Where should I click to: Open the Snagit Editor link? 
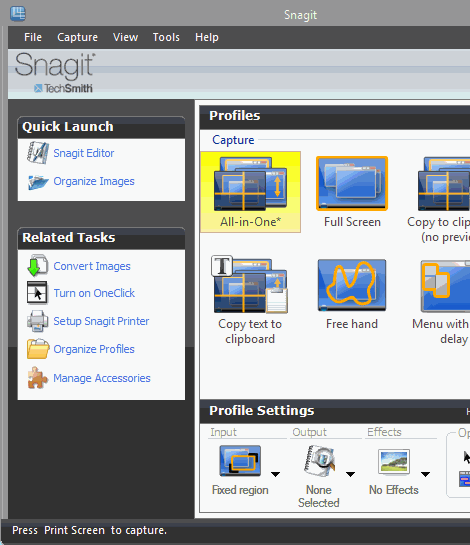coord(83,153)
